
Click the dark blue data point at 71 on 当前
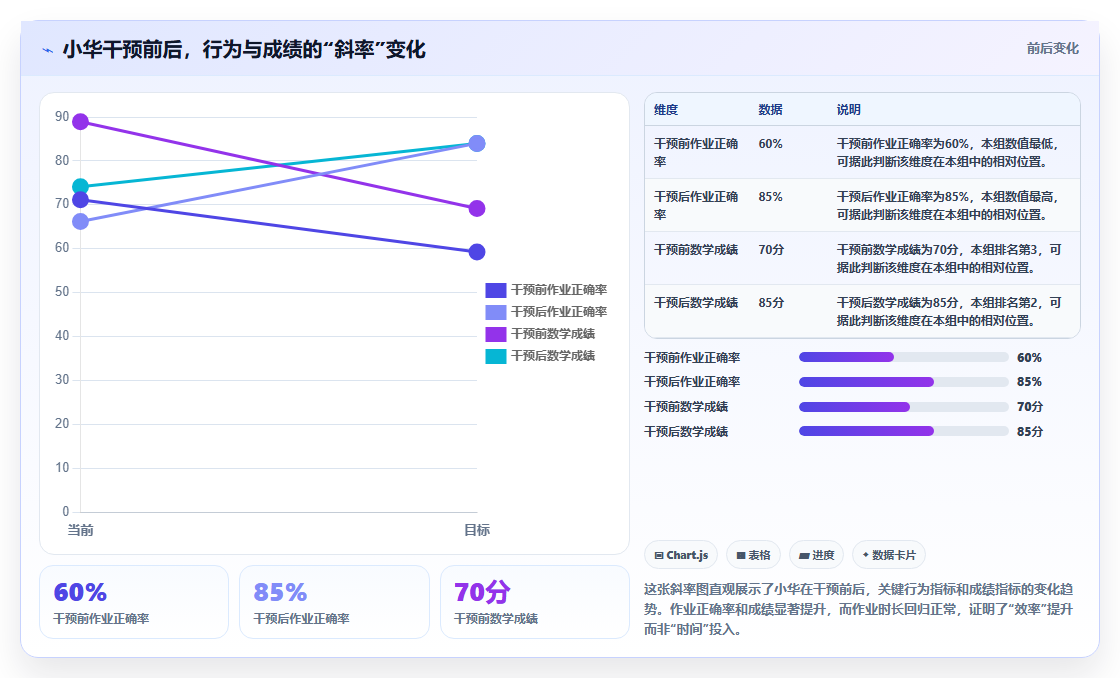point(81,200)
